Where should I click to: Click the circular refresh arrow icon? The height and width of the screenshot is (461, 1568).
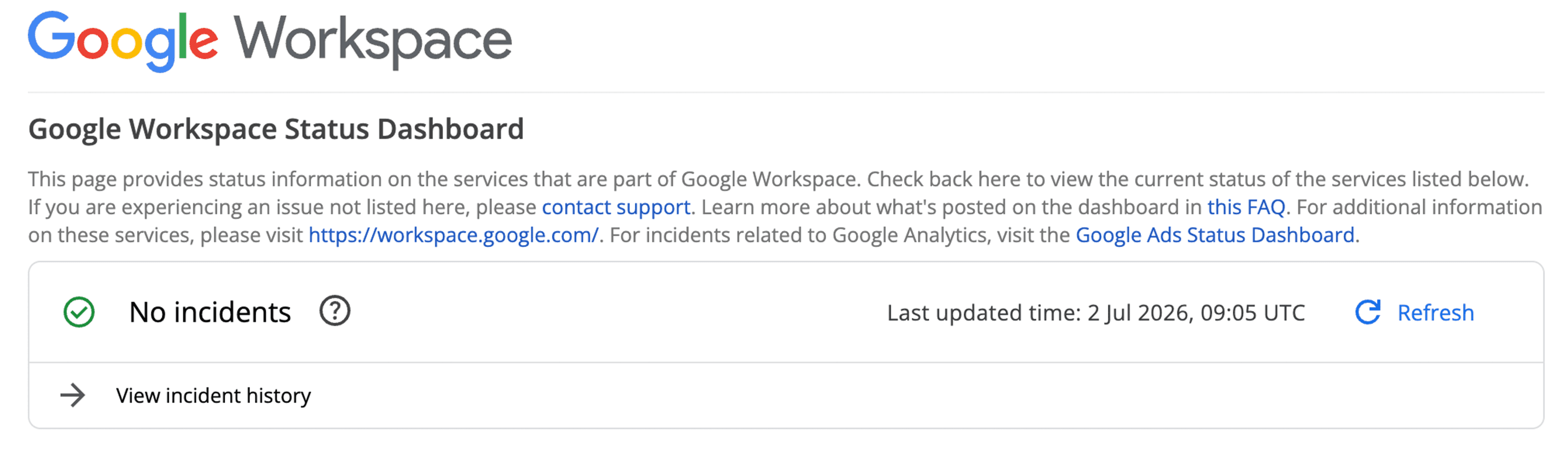click(1367, 312)
